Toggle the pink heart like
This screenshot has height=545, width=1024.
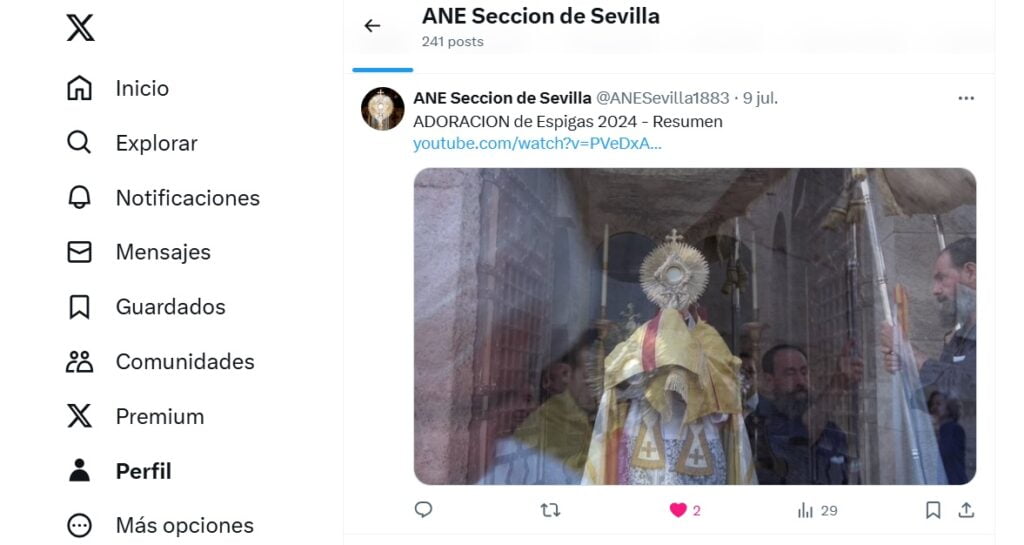pos(678,510)
